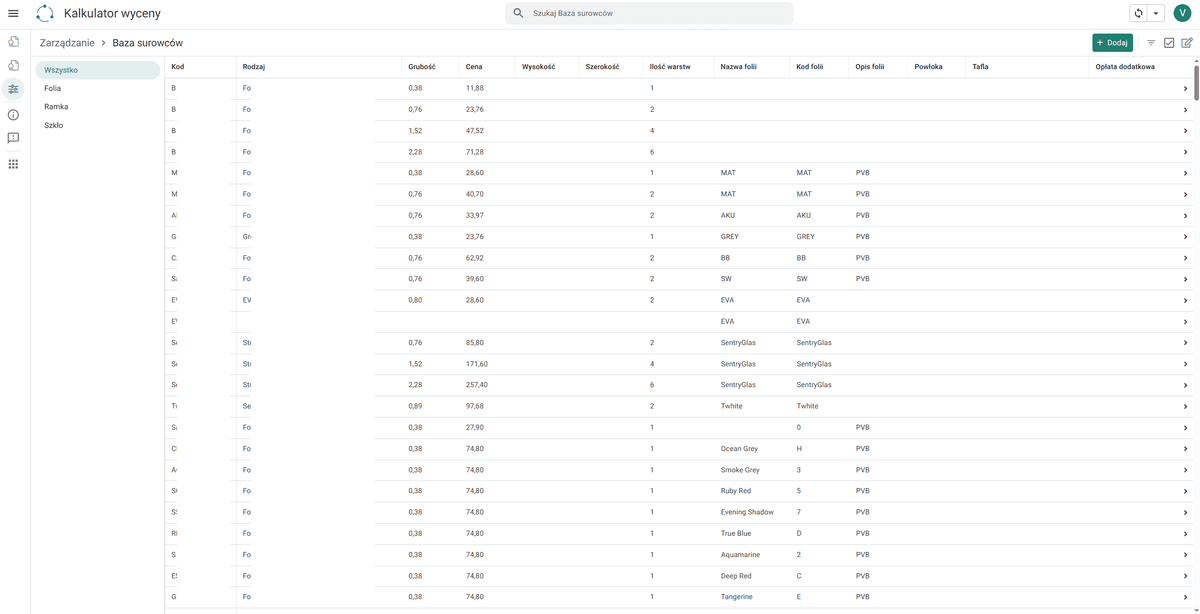Open chevron of row priced 257,40
Viewport: 1200px width, 614px height.
1185,385
